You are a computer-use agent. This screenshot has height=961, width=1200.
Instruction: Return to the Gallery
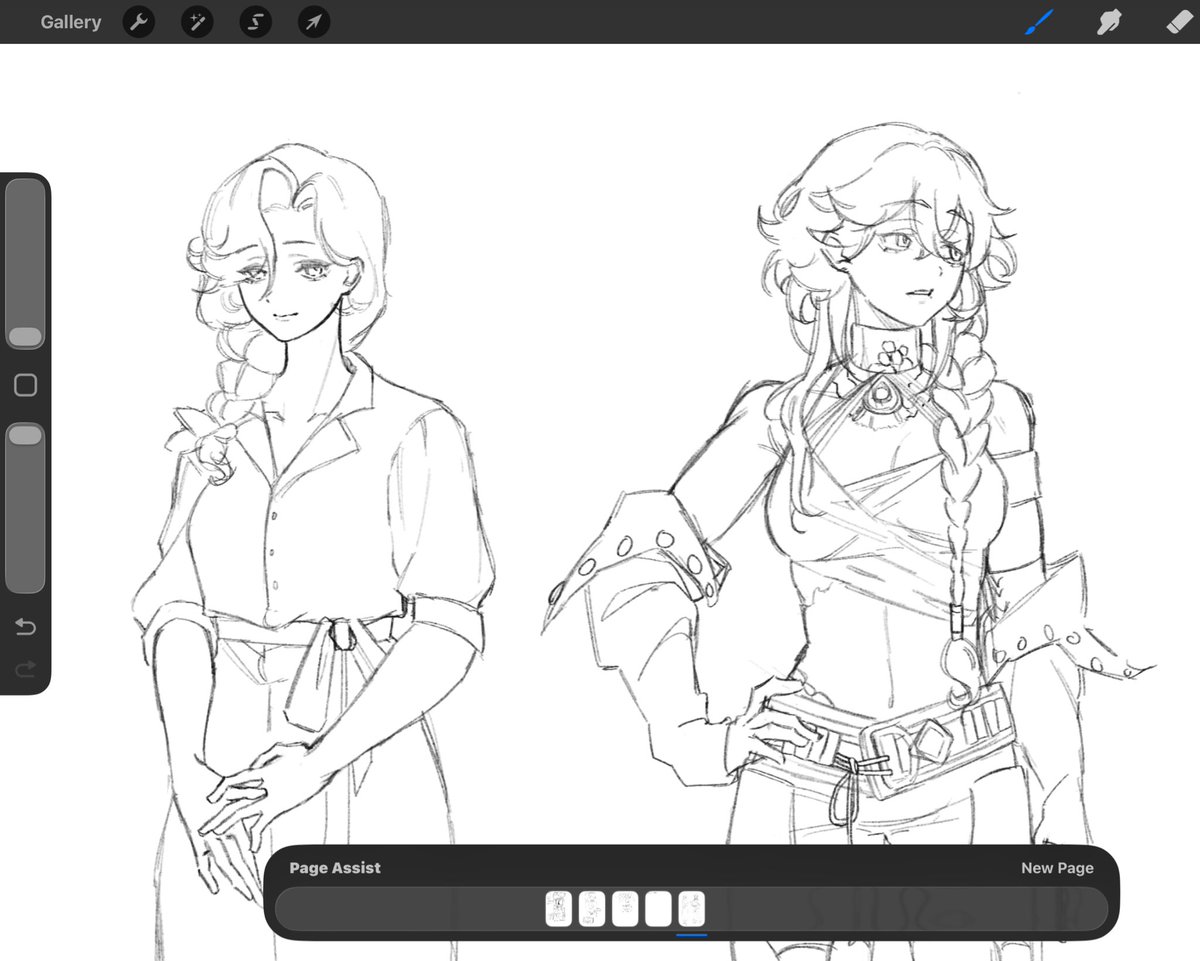(x=70, y=22)
